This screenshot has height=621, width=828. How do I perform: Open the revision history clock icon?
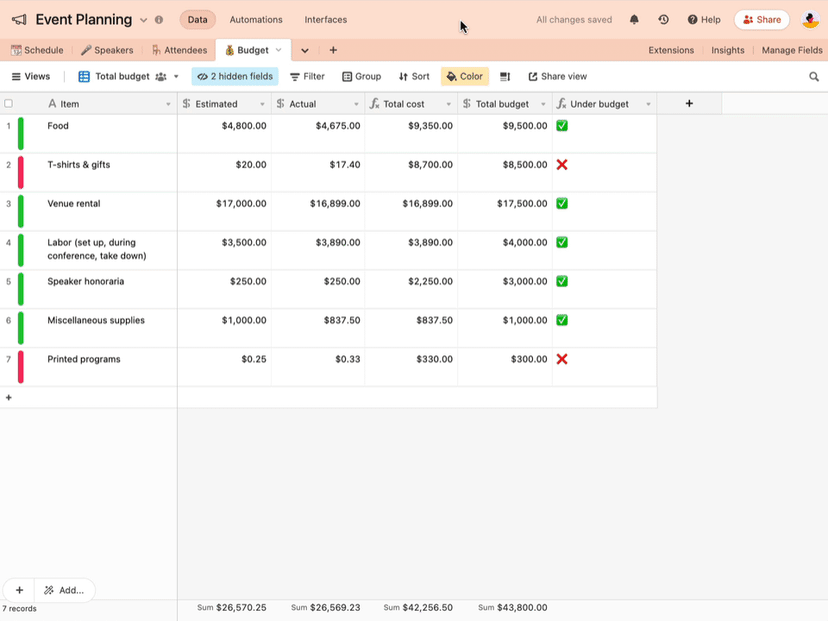[662, 19]
